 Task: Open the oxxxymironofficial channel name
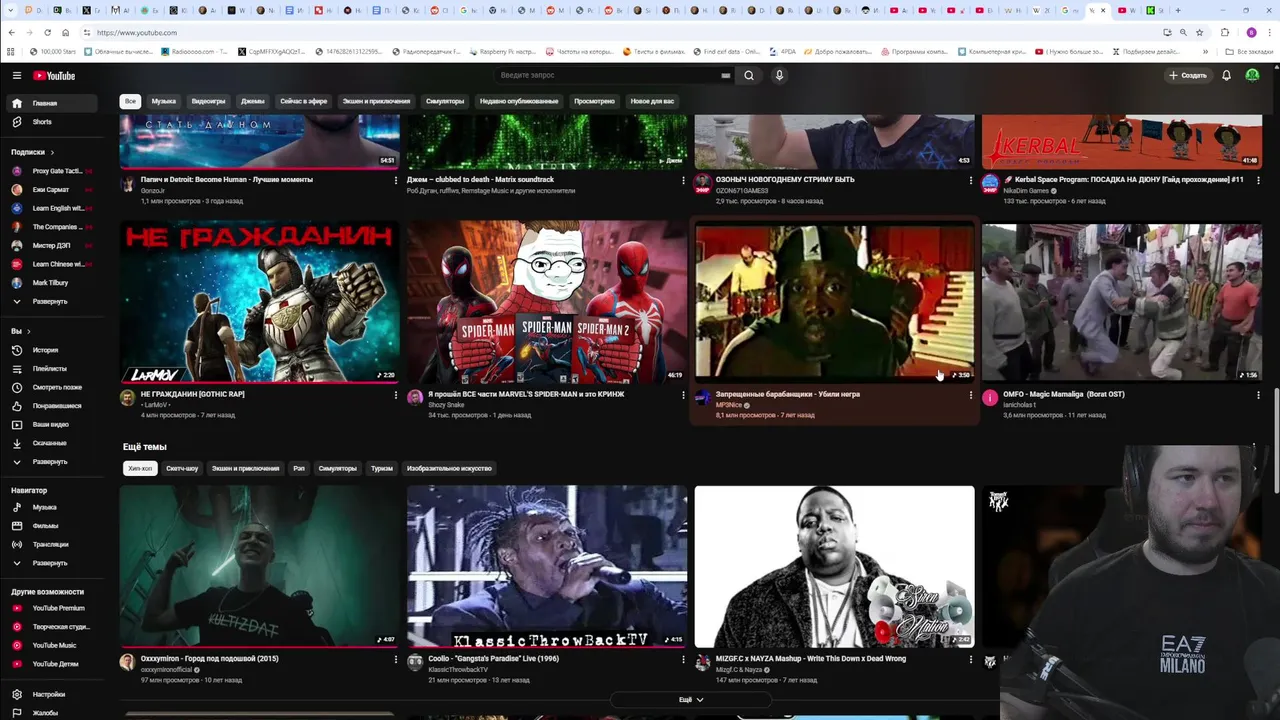tap(166, 670)
